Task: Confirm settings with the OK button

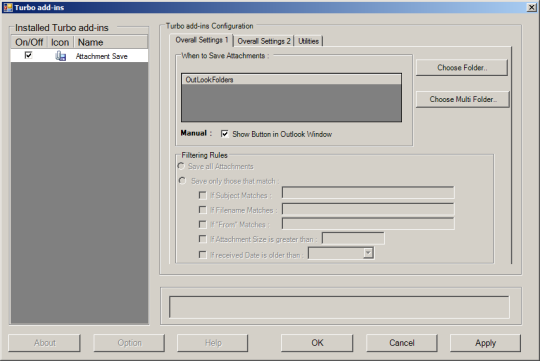Action: coord(317,343)
